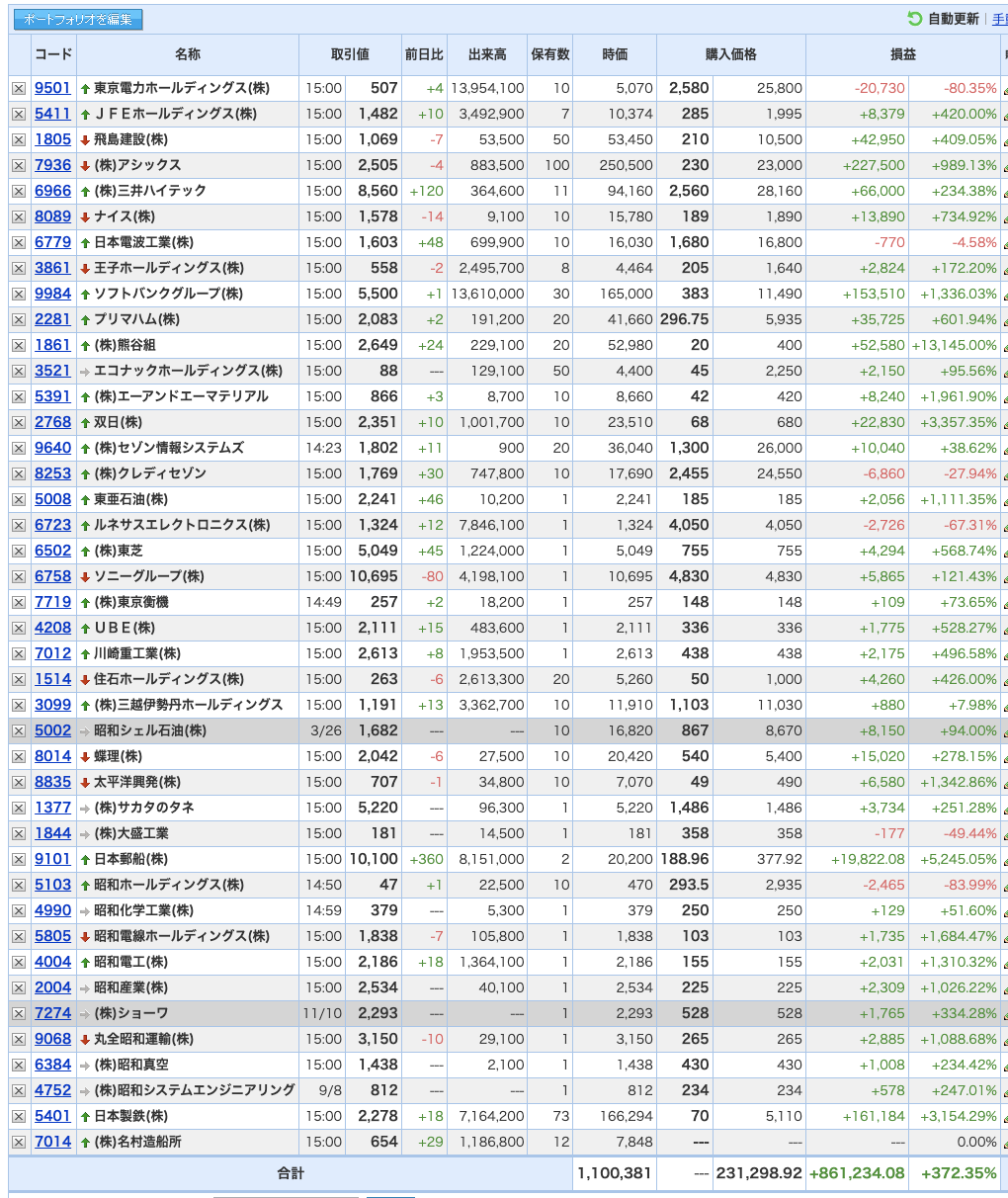Click the total market value 1,100,381
The image size is (1008, 1198).
[x=615, y=1173]
